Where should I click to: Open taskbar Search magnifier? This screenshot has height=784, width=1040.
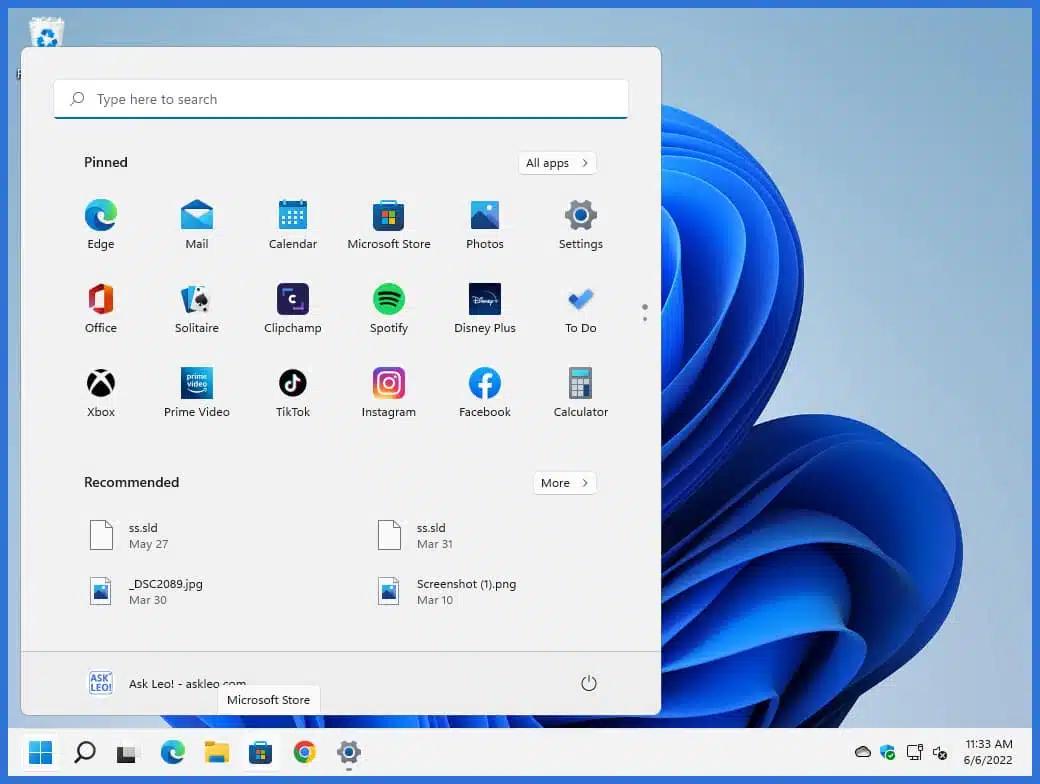pyautogui.click(x=84, y=752)
